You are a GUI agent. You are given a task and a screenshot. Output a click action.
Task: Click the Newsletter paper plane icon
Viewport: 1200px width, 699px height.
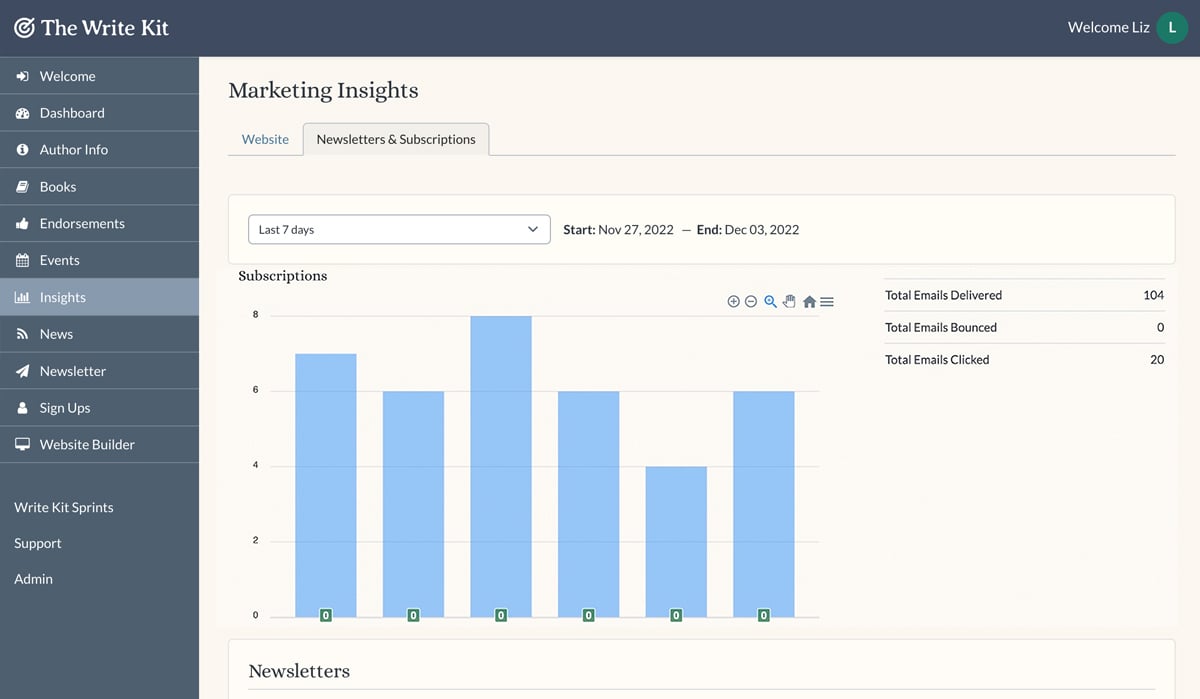tap(22, 371)
